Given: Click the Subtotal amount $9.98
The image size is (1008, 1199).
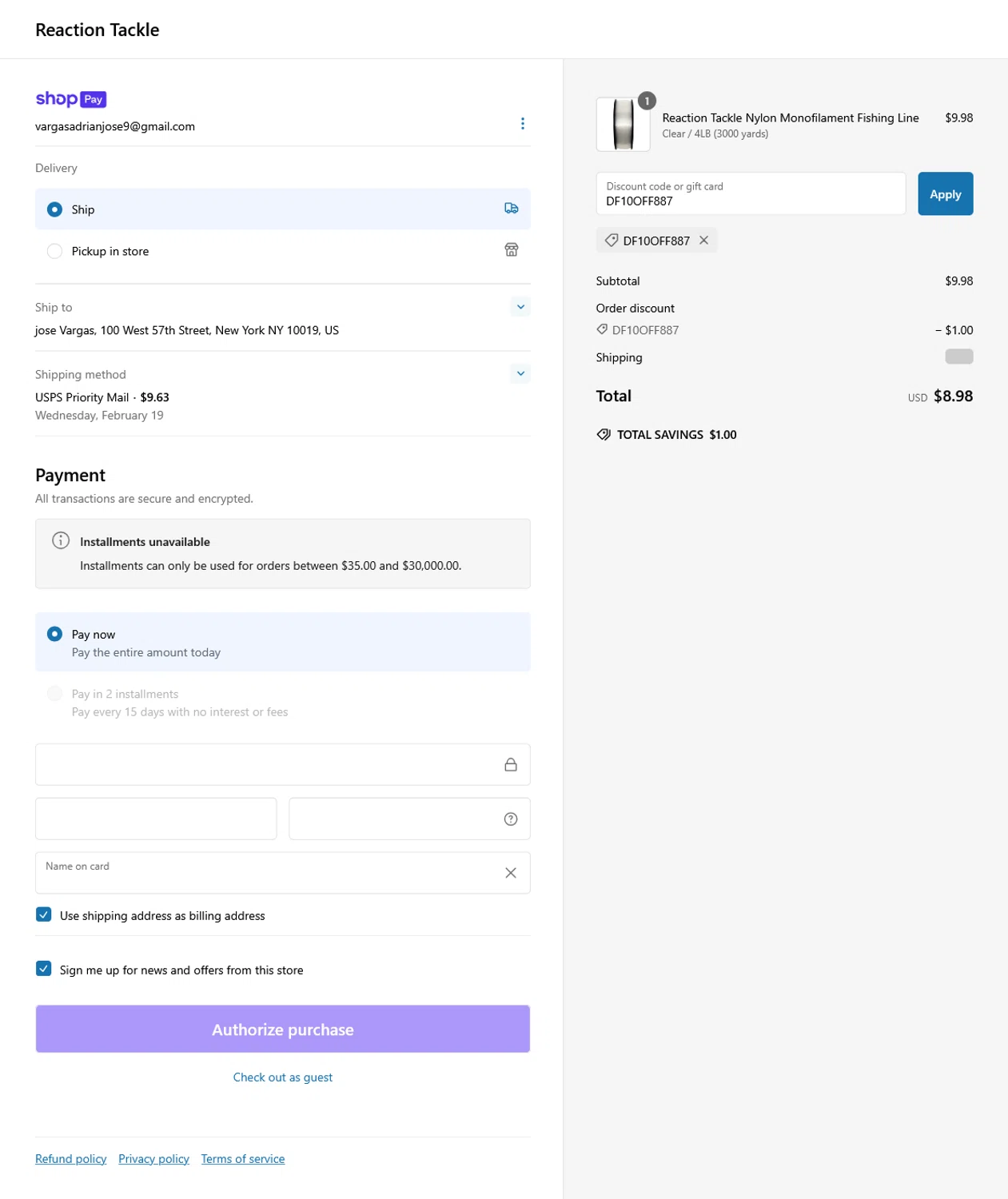Looking at the screenshot, I should point(959,281).
